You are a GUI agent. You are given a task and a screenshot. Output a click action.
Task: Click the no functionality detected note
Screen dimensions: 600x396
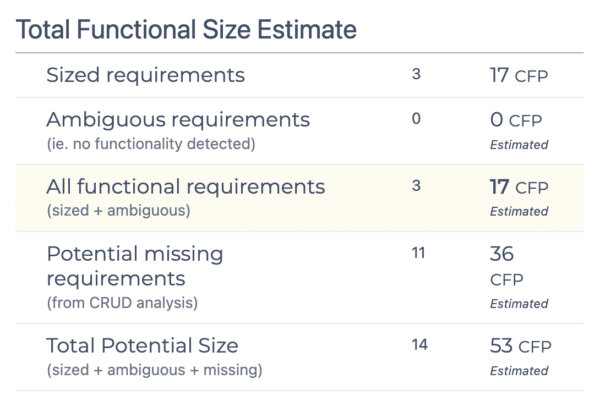[151, 144]
